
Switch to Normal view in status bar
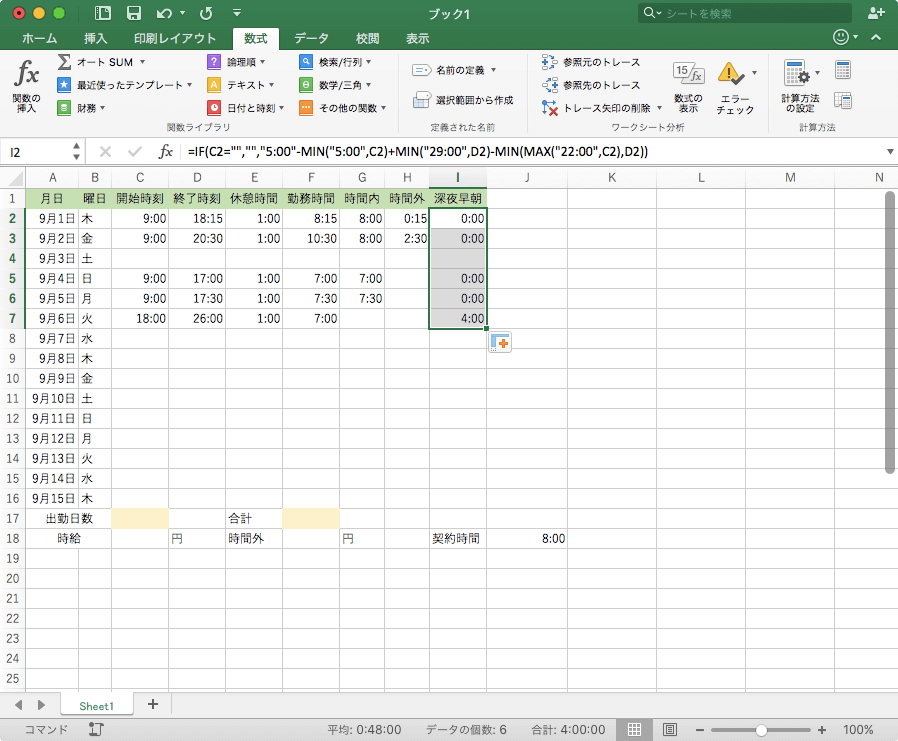pyautogui.click(x=634, y=730)
